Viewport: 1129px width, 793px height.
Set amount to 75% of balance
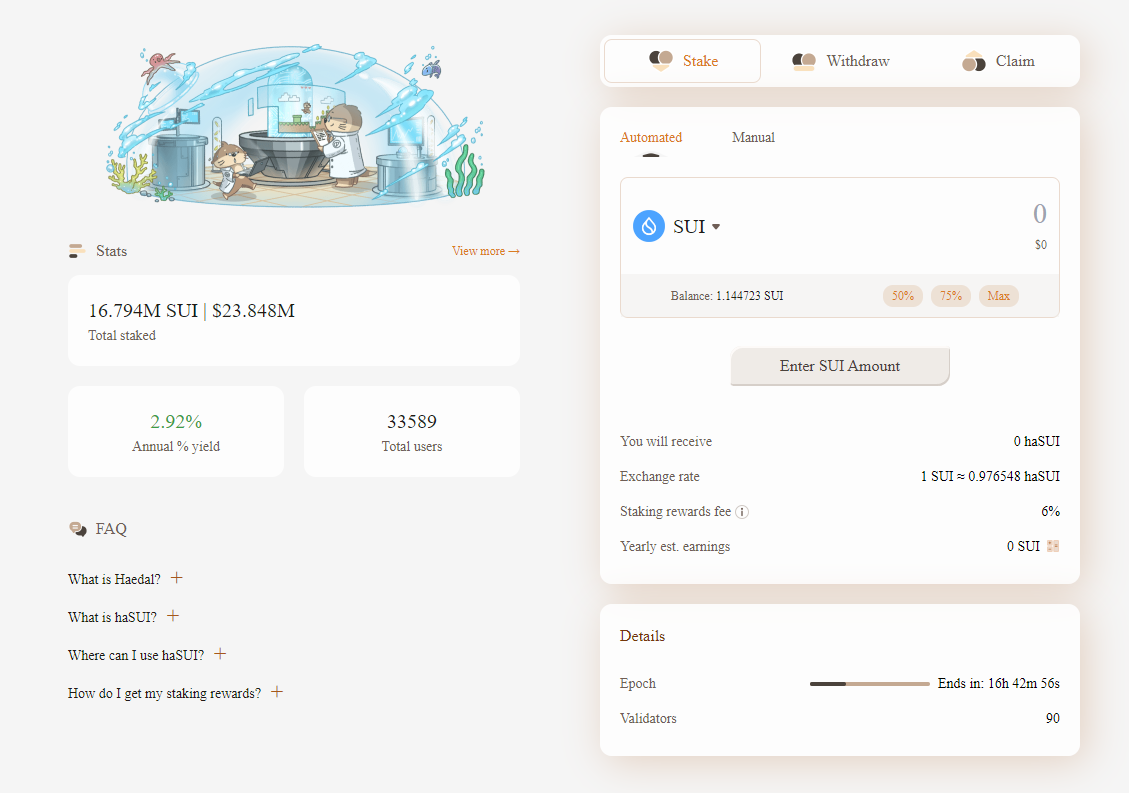(950, 296)
